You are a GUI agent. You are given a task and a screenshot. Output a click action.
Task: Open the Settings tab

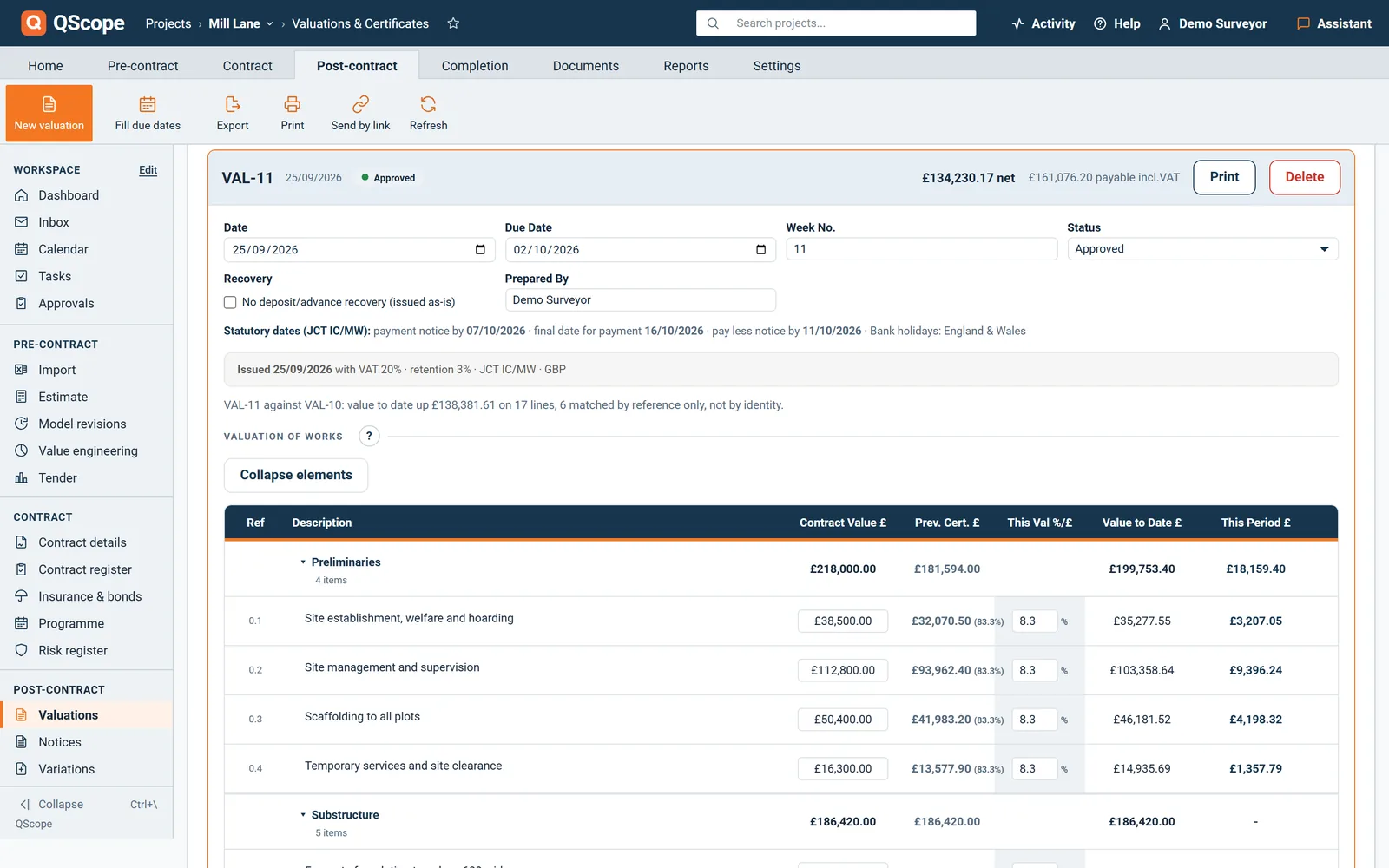[777, 66]
